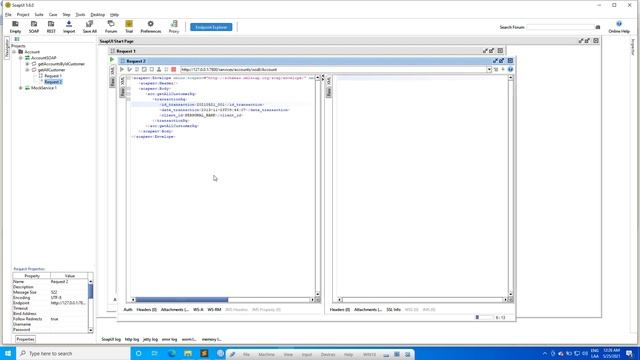Open the Help menu
Screen dimensions: 640x360
114,15
